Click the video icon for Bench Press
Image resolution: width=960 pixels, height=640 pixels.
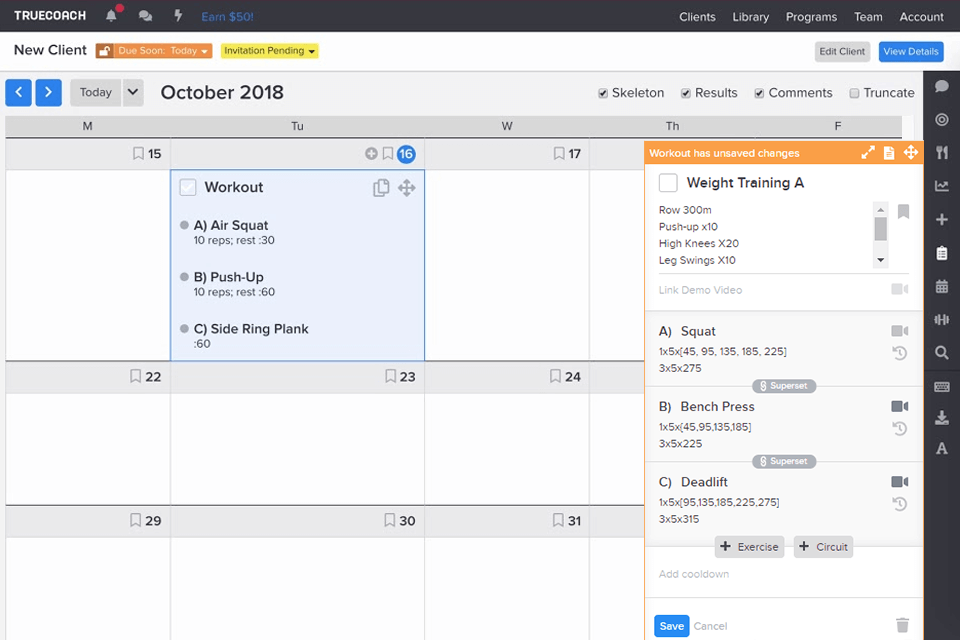click(x=899, y=407)
